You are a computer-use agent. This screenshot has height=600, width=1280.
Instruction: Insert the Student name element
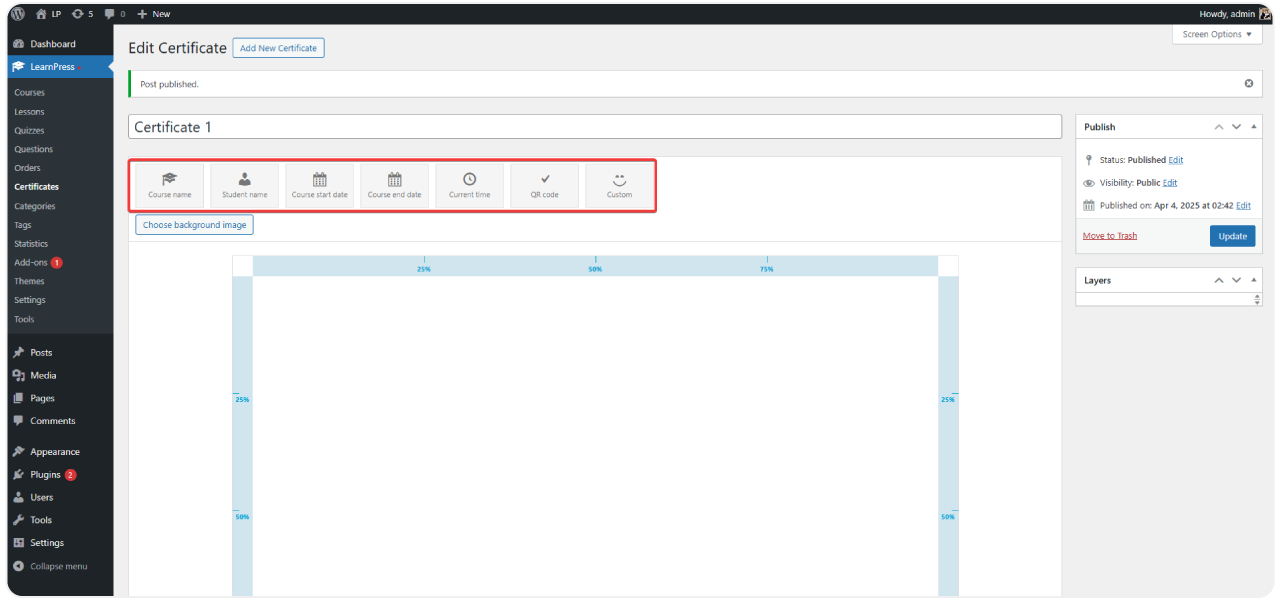244,185
